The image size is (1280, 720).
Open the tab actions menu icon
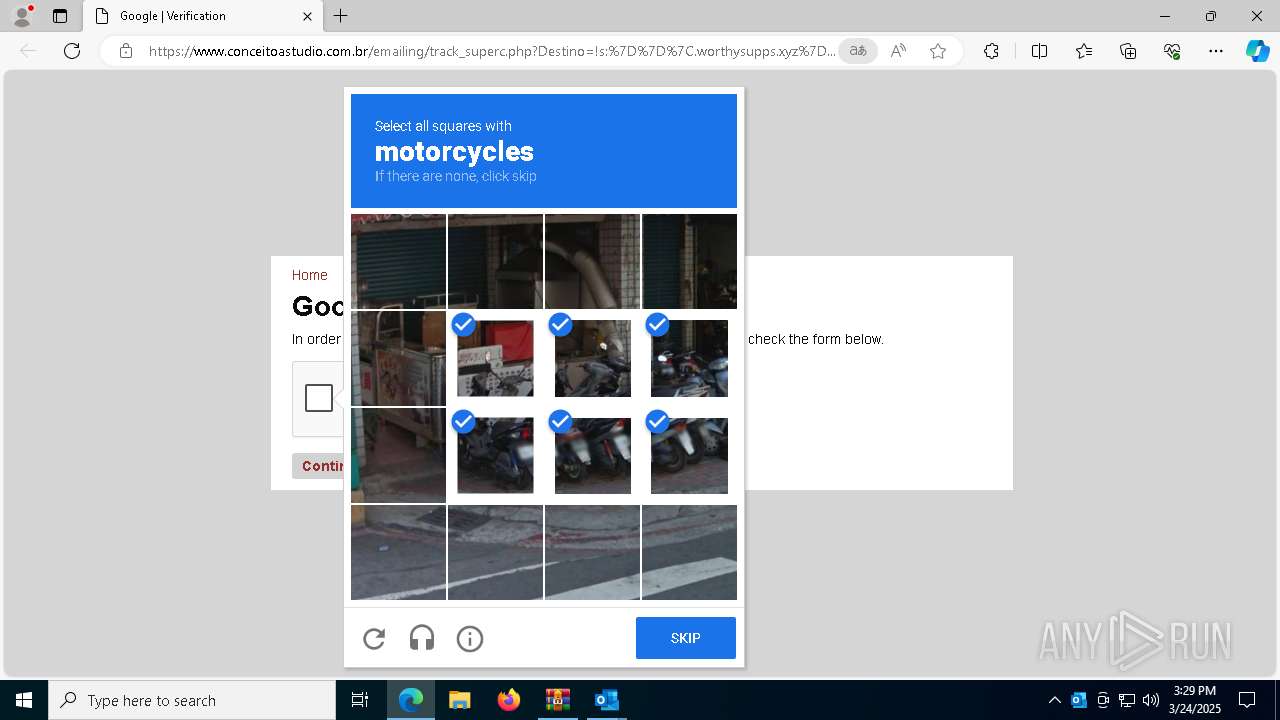[60, 16]
